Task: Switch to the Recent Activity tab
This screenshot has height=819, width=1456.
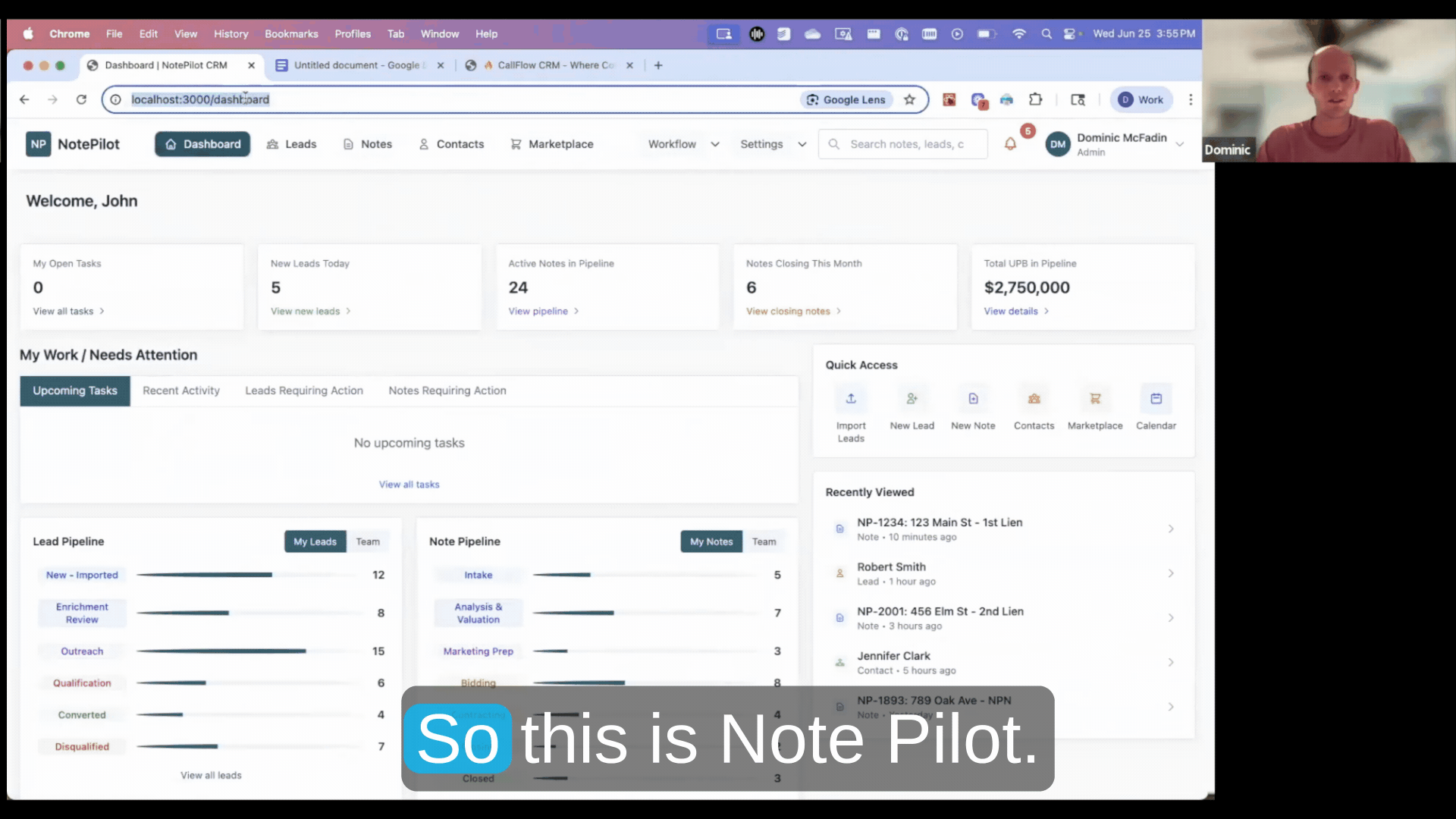Action: (181, 391)
